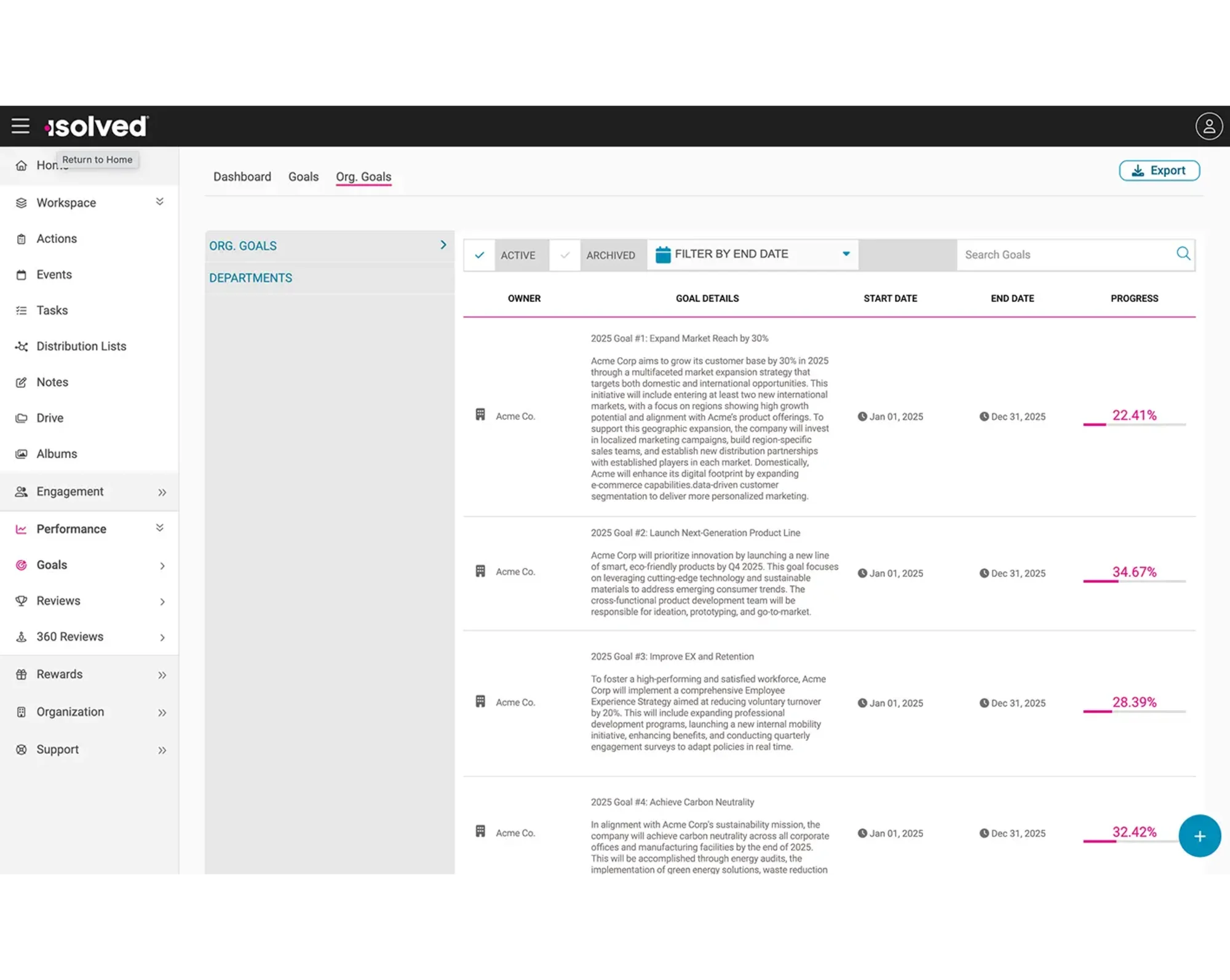
Task: Click the search magnifier icon
Action: point(1183,253)
